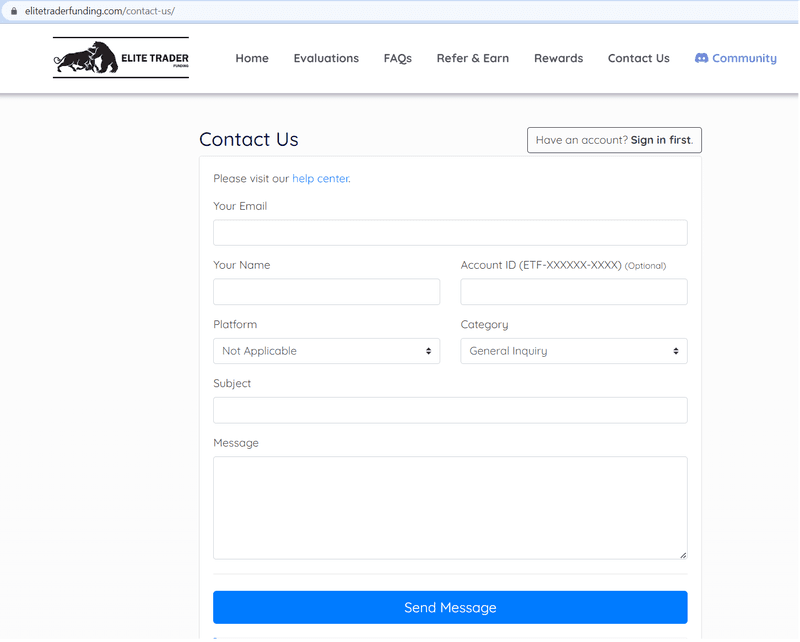800x642 pixels.
Task: Click the Contact Us navigation item
Action: 639,58
